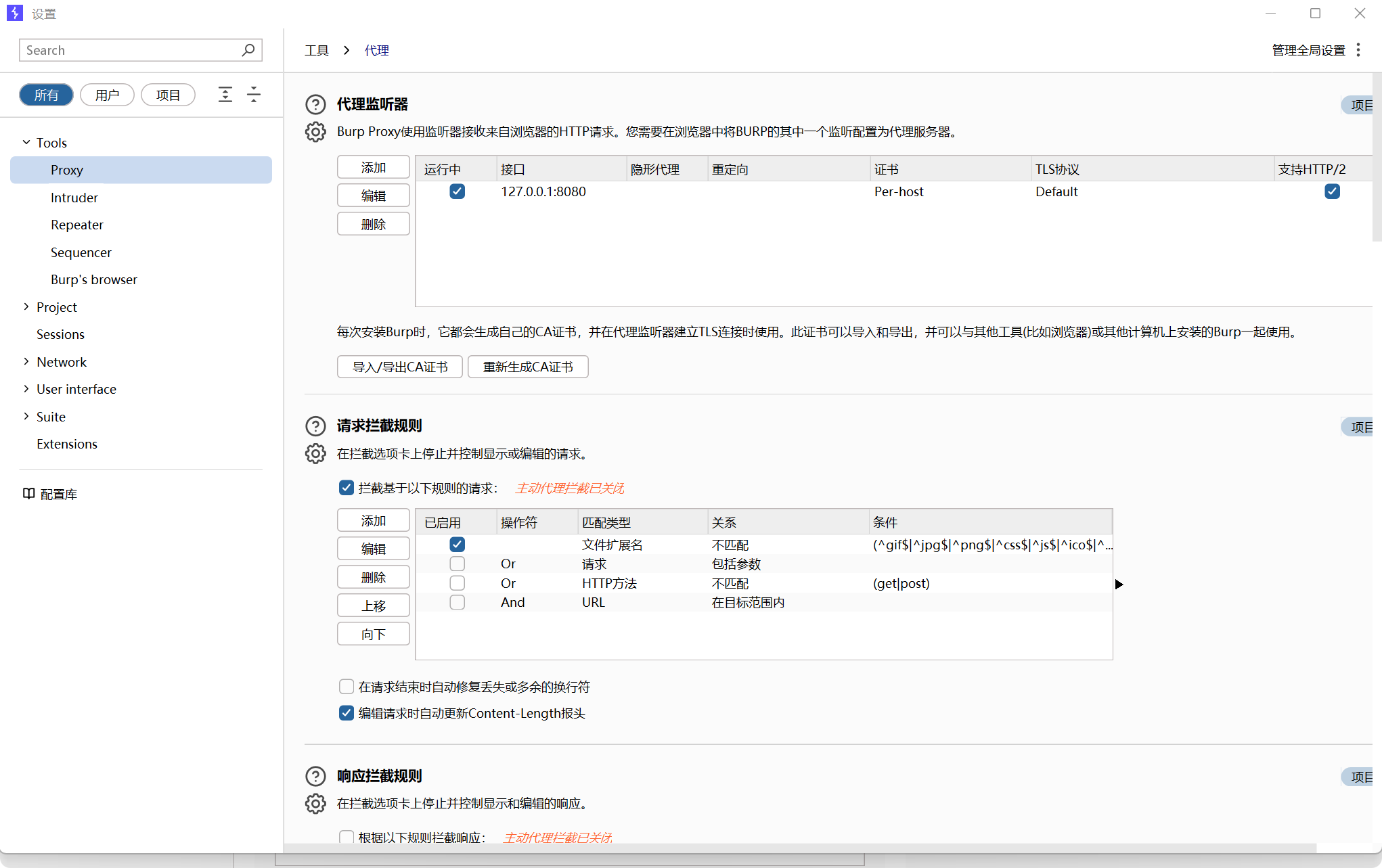
Task: Select the 用户 filter tab
Action: pos(107,95)
